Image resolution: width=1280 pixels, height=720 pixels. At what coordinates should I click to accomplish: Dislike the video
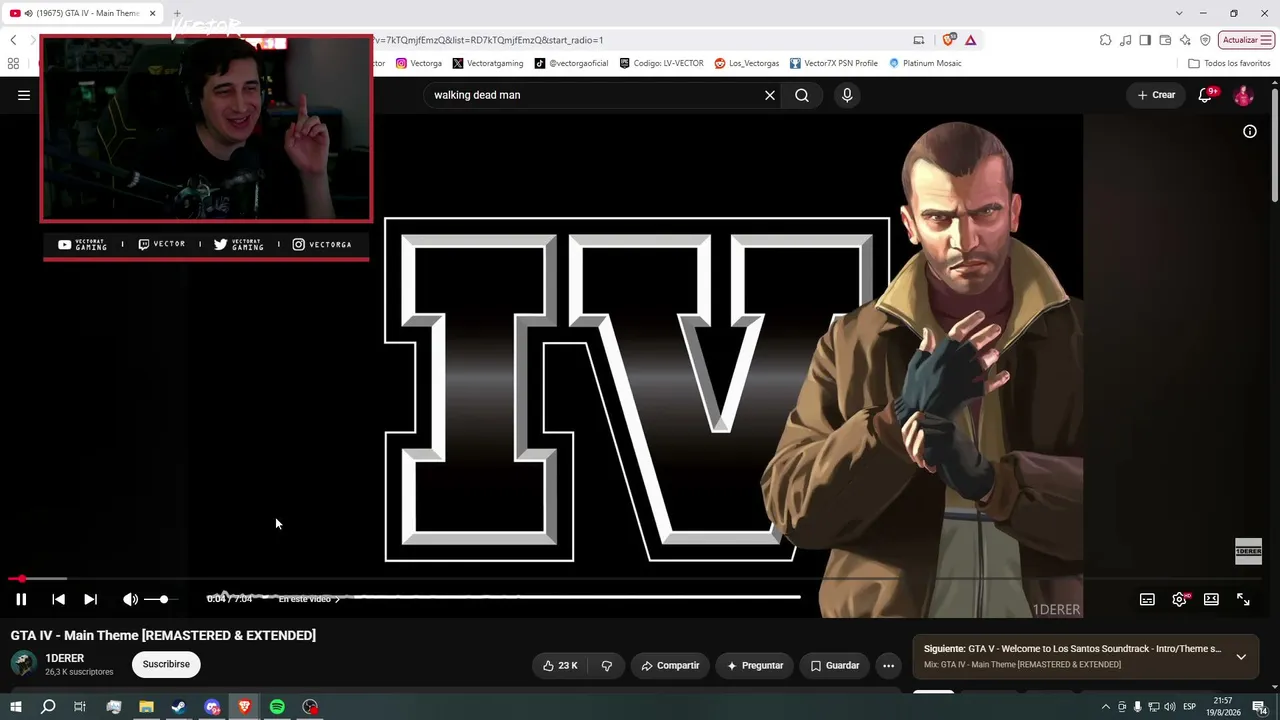pos(606,665)
